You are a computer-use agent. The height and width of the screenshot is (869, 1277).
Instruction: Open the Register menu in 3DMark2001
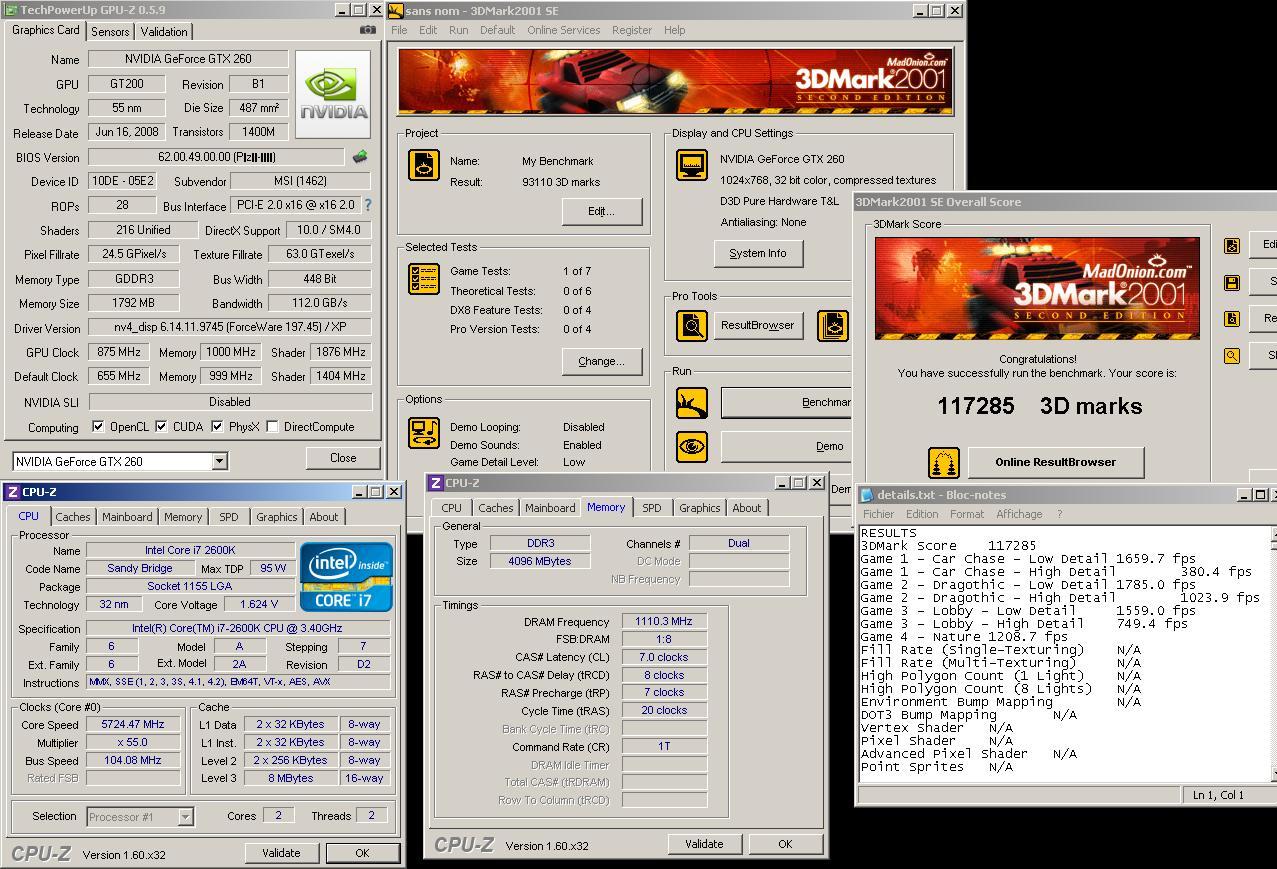coord(632,30)
